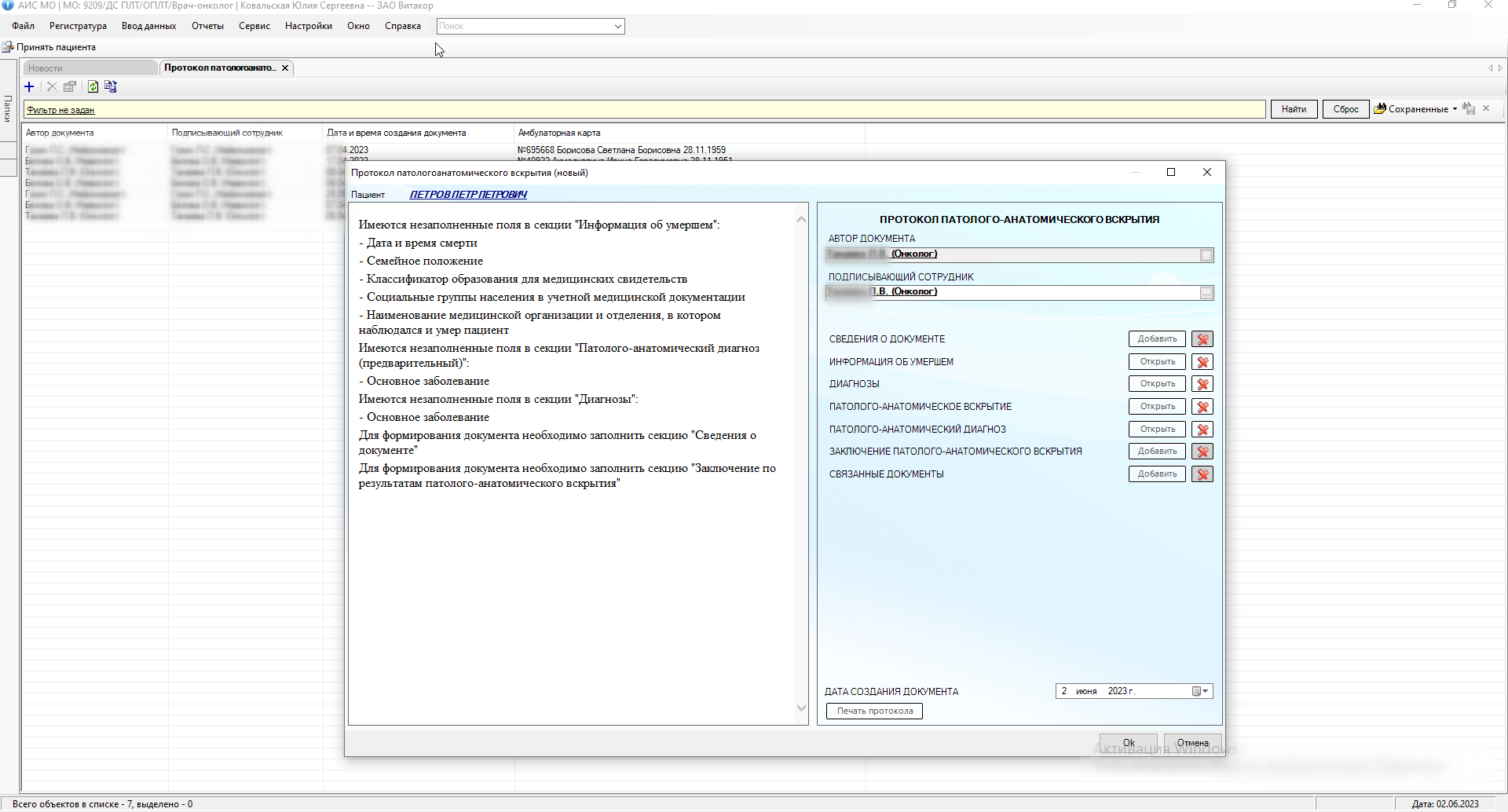The height and width of the screenshot is (812, 1508).
Task: Open the Файл menu
Action: pyautogui.click(x=23, y=26)
